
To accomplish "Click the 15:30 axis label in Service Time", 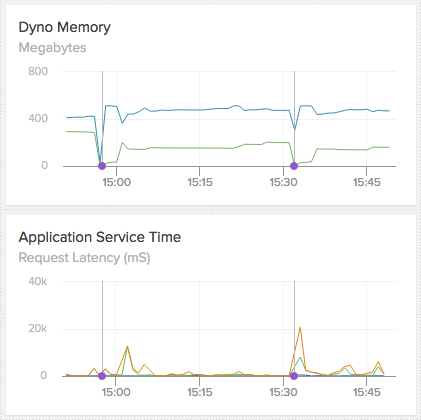I will coord(283,392).
